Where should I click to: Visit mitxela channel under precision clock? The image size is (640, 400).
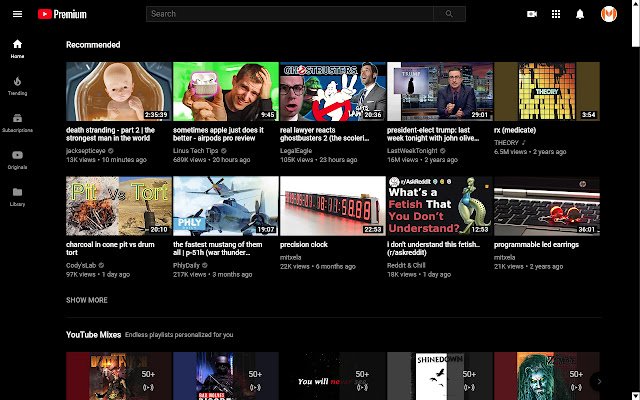click(291, 258)
